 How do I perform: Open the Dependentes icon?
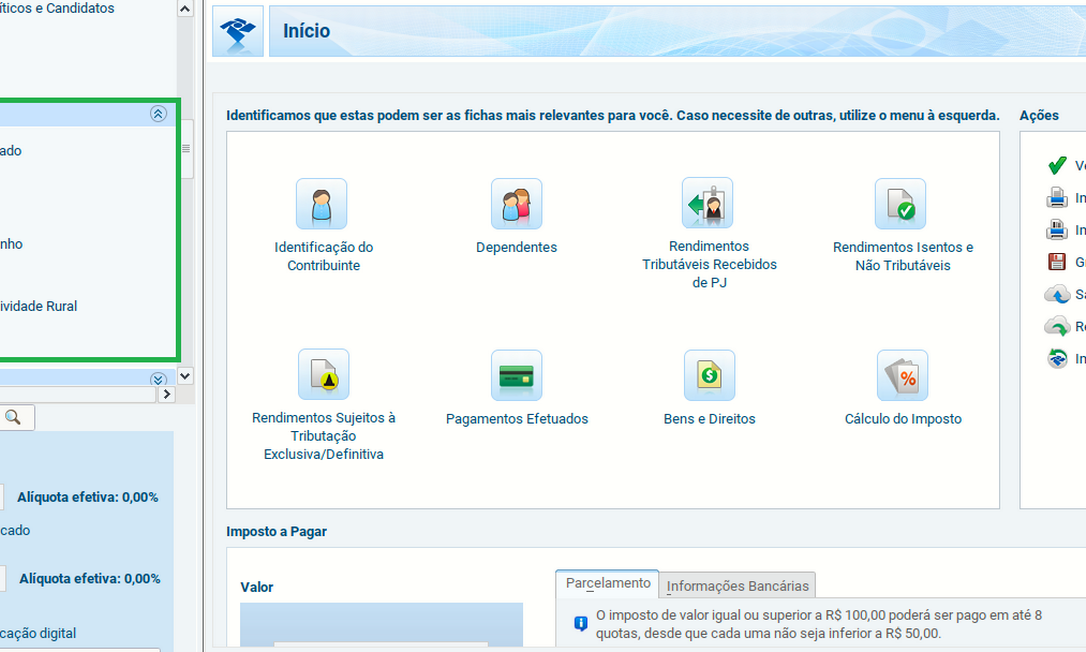click(x=516, y=204)
